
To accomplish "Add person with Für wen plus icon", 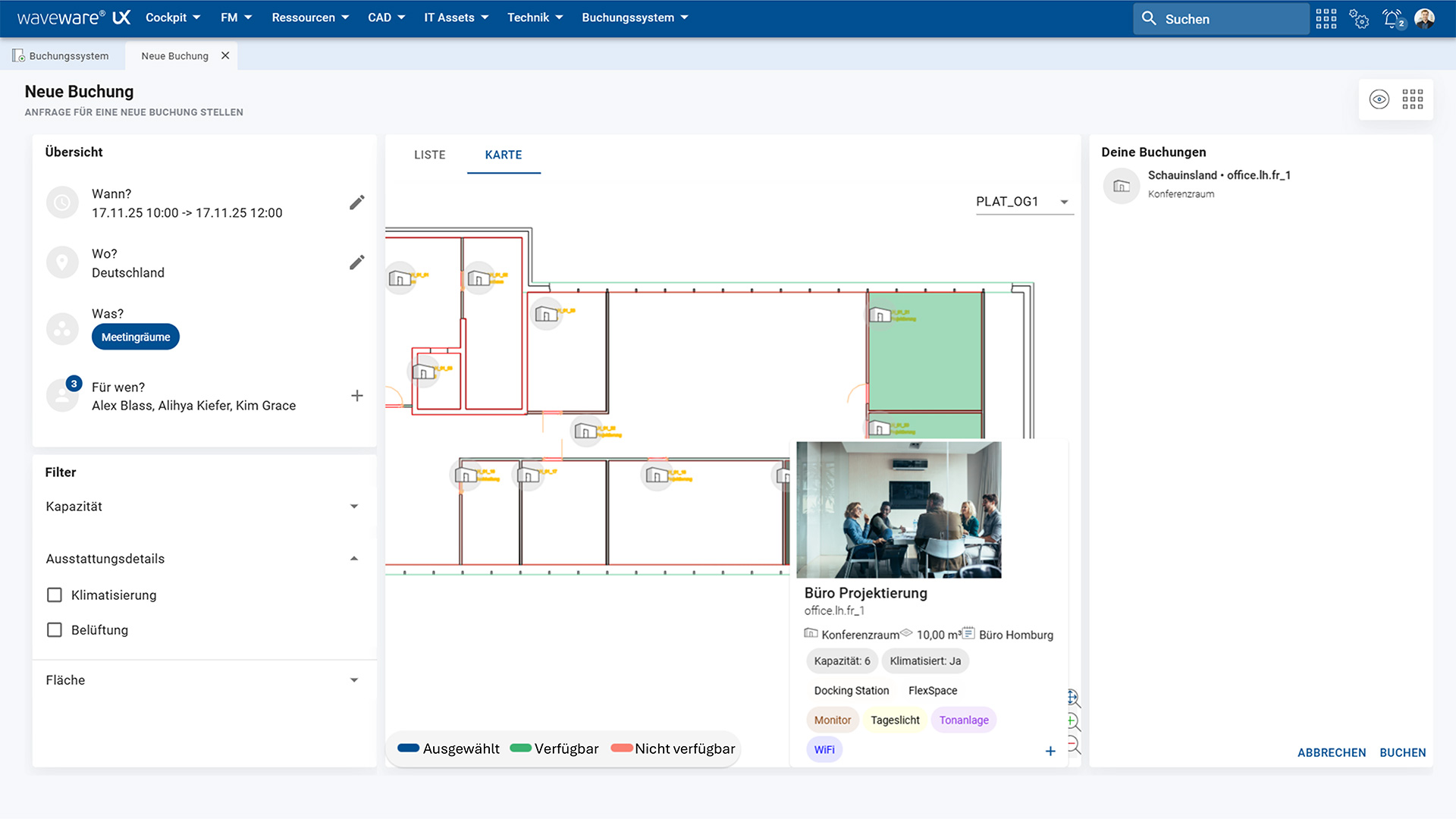I will click(x=356, y=396).
